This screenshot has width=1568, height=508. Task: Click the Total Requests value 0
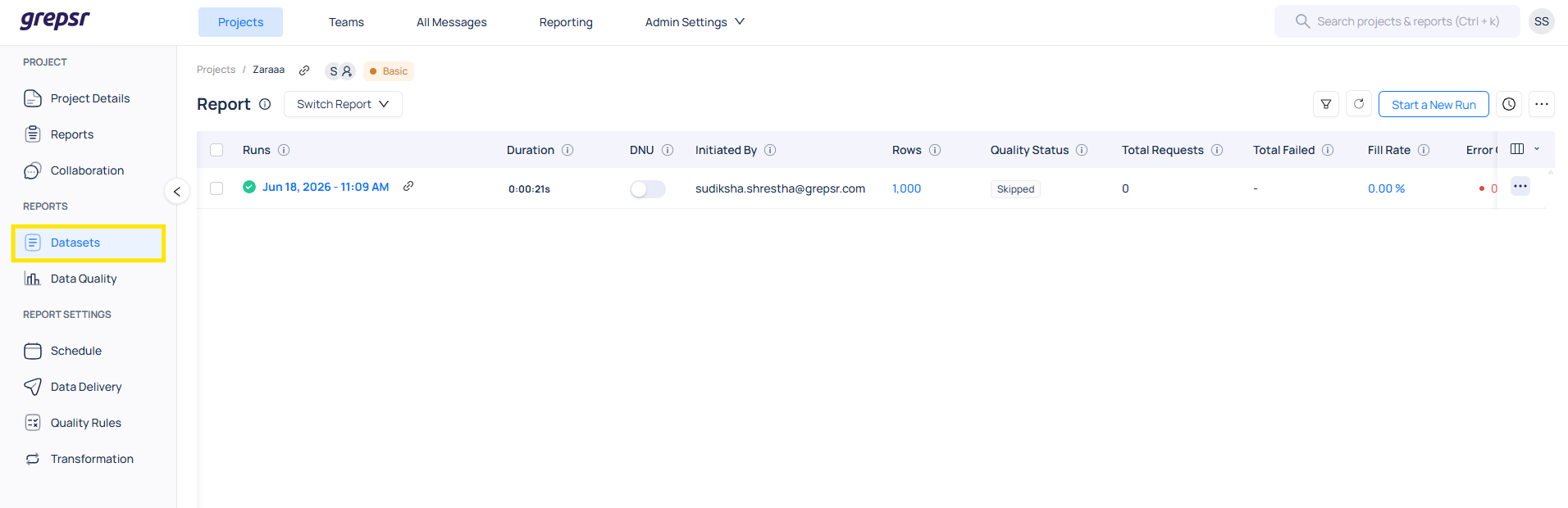[x=1125, y=188]
